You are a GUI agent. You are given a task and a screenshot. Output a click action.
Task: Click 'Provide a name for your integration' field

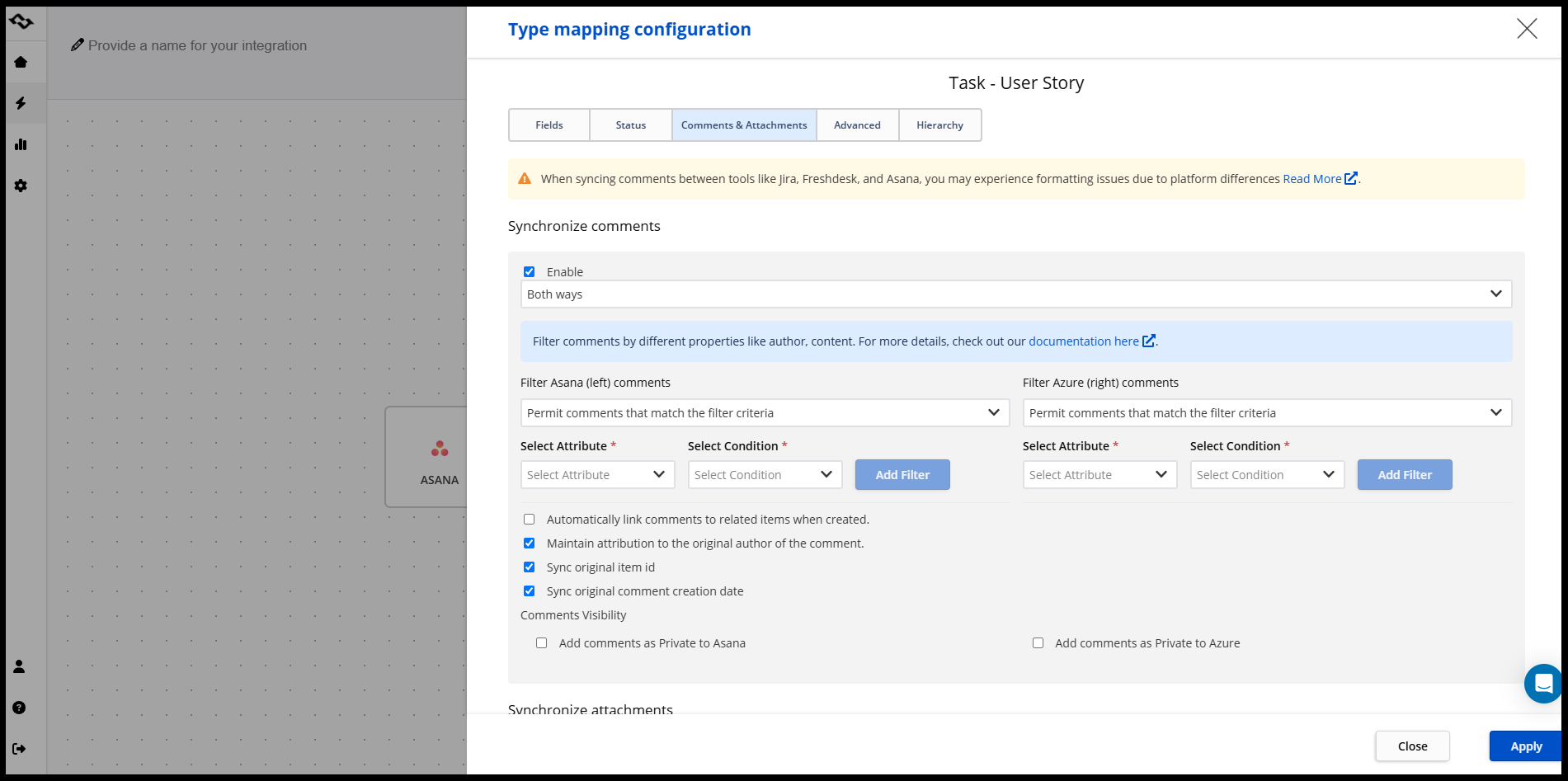(x=197, y=45)
